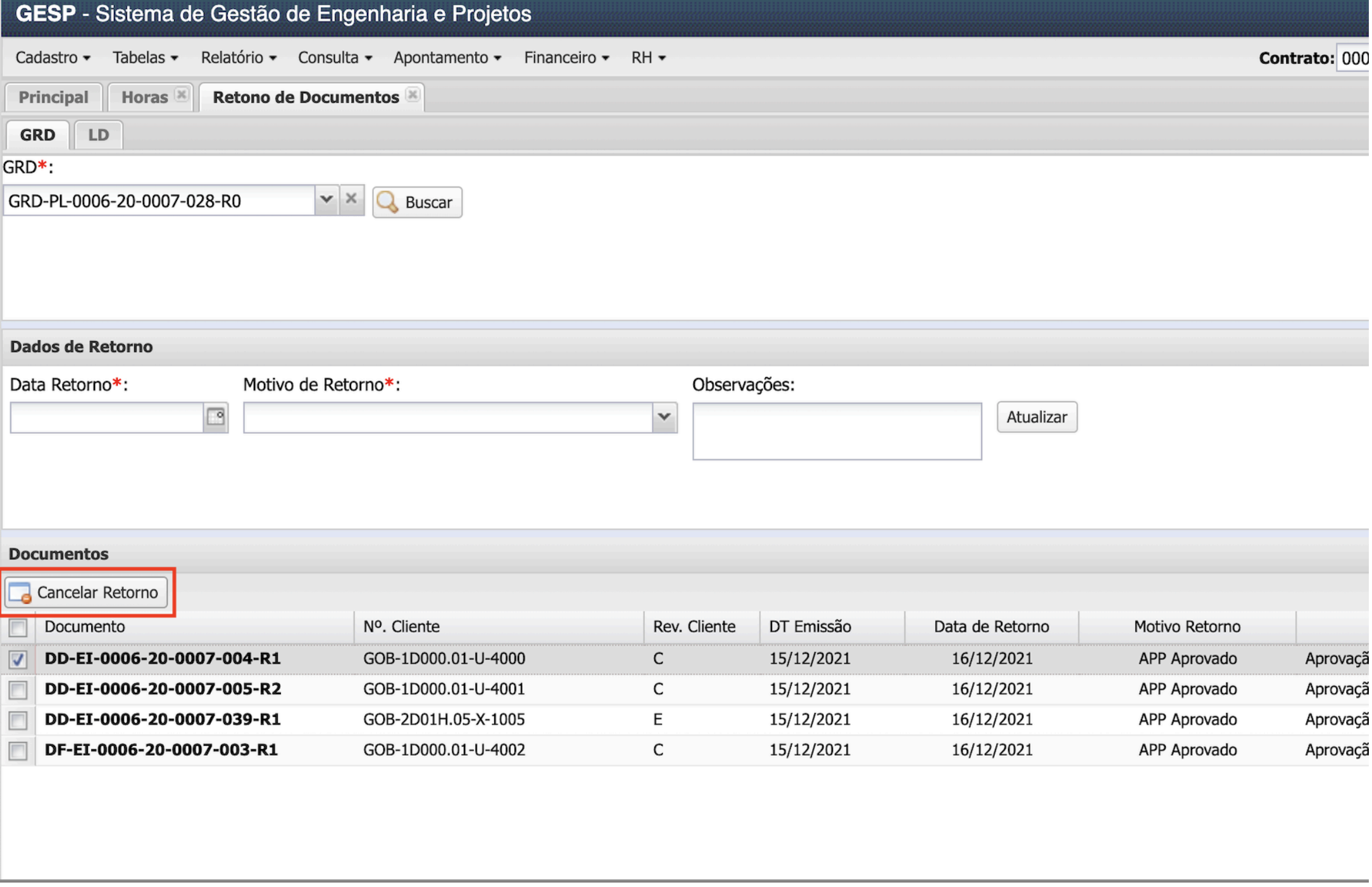Screen dimensions: 1372x887
Task: Switch to the LD sub-tab
Action: pos(98,135)
